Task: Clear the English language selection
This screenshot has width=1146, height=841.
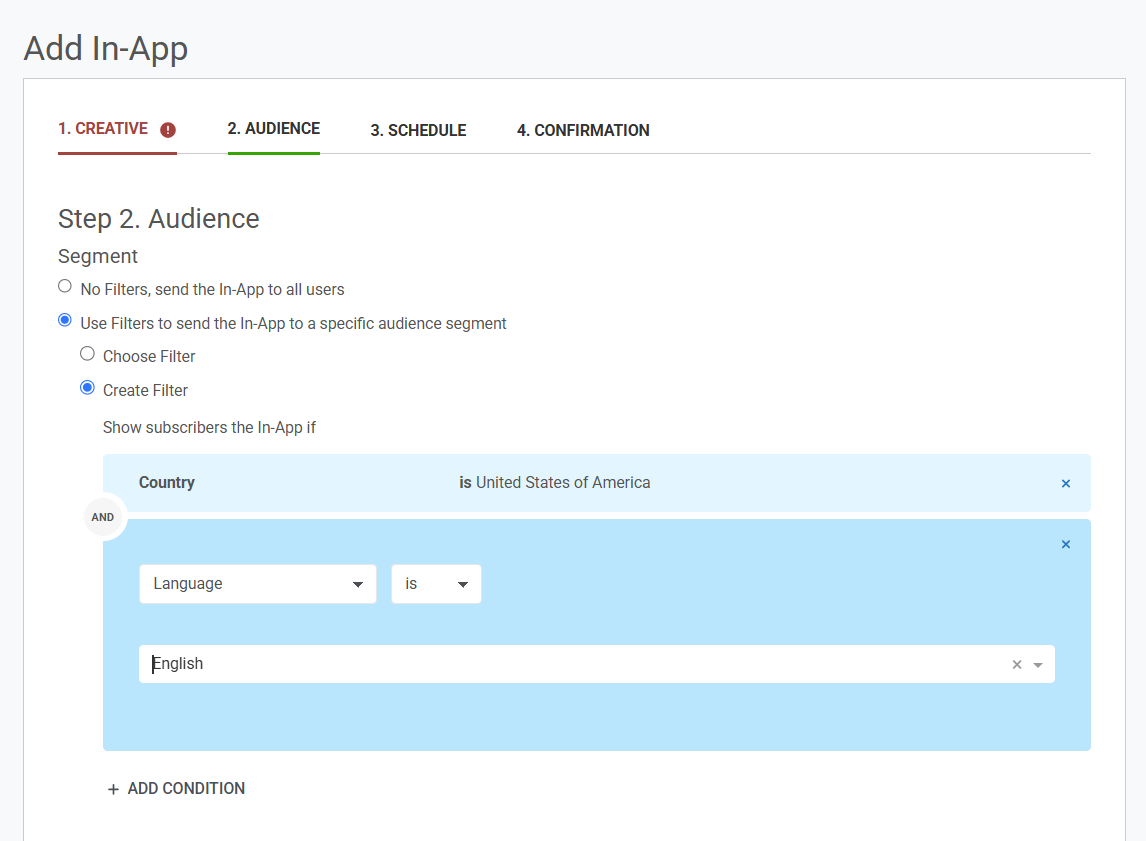Action: [x=1017, y=665]
